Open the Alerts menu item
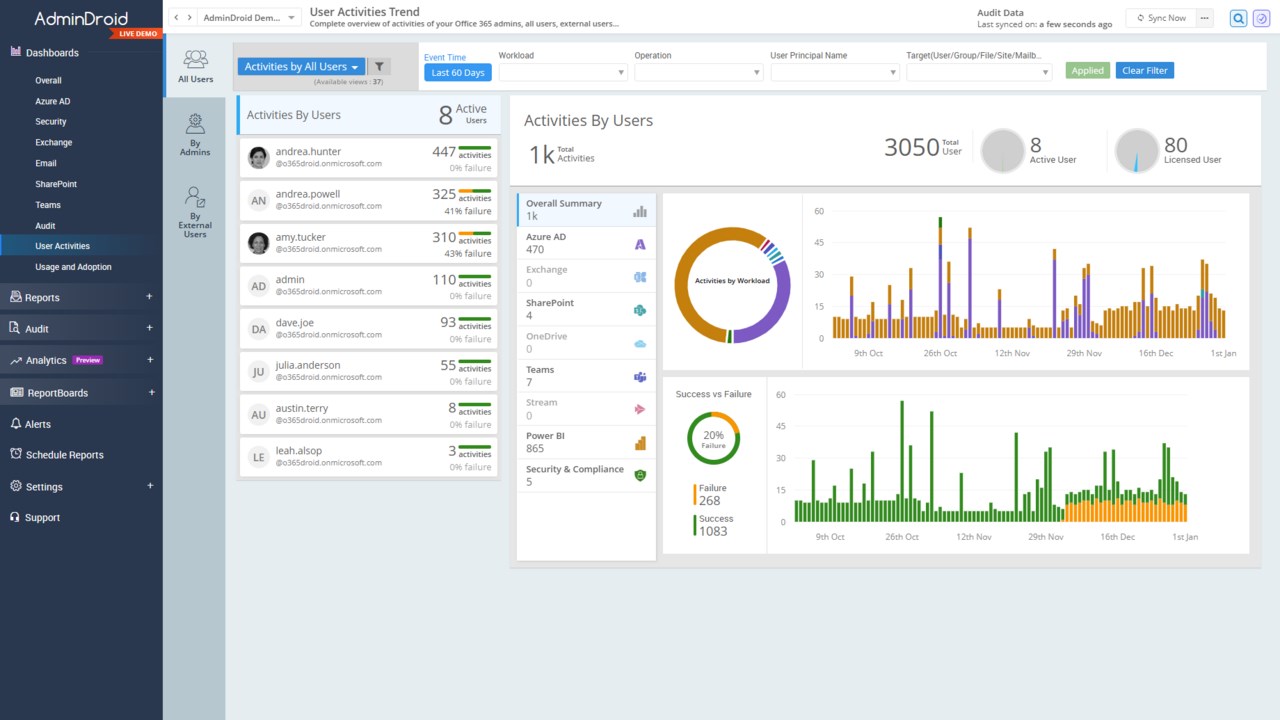Image resolution: width=1280 pixels, height=720 pixels. point(38,424)
